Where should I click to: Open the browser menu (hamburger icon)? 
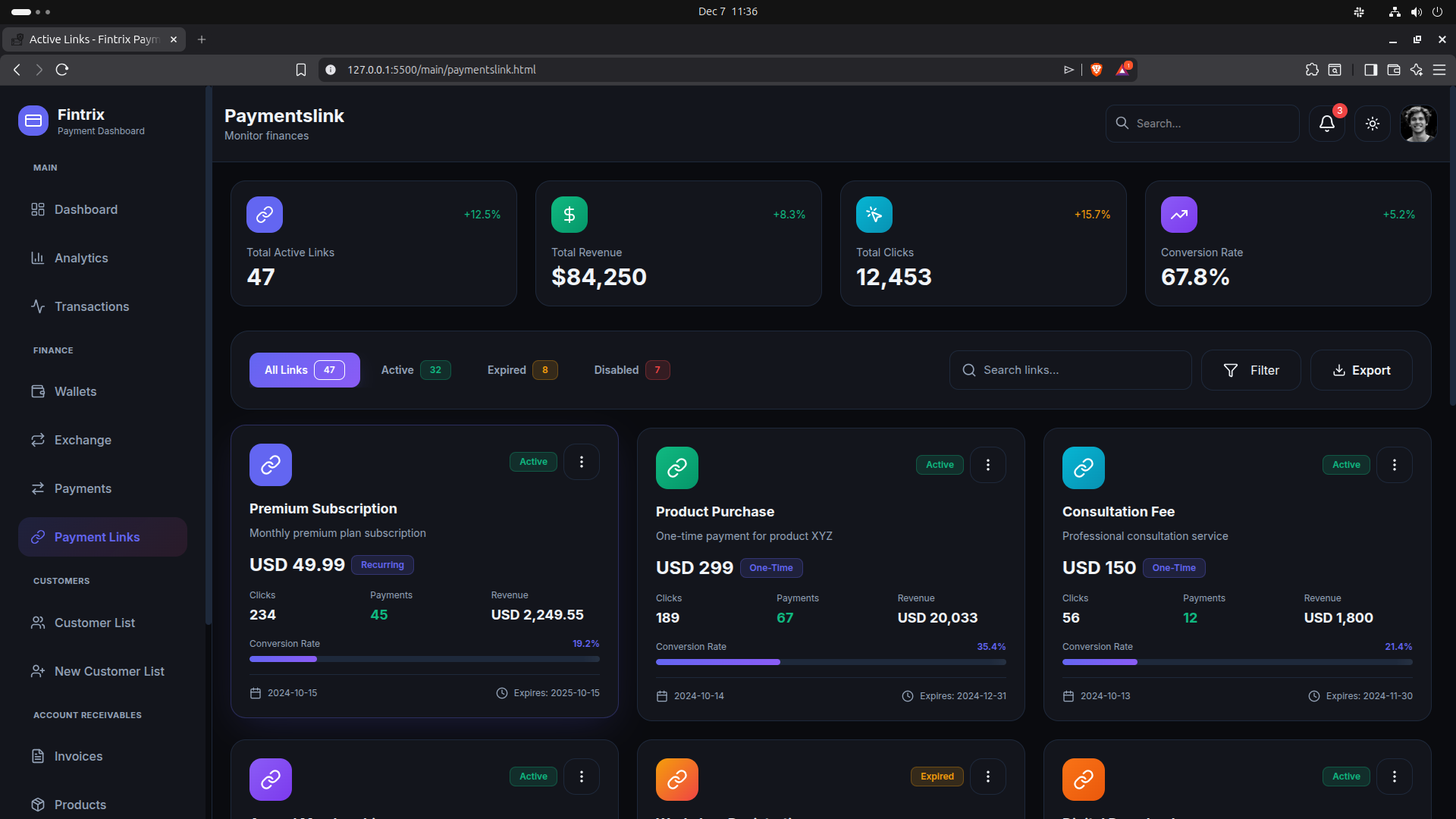tap(1440, 69)
